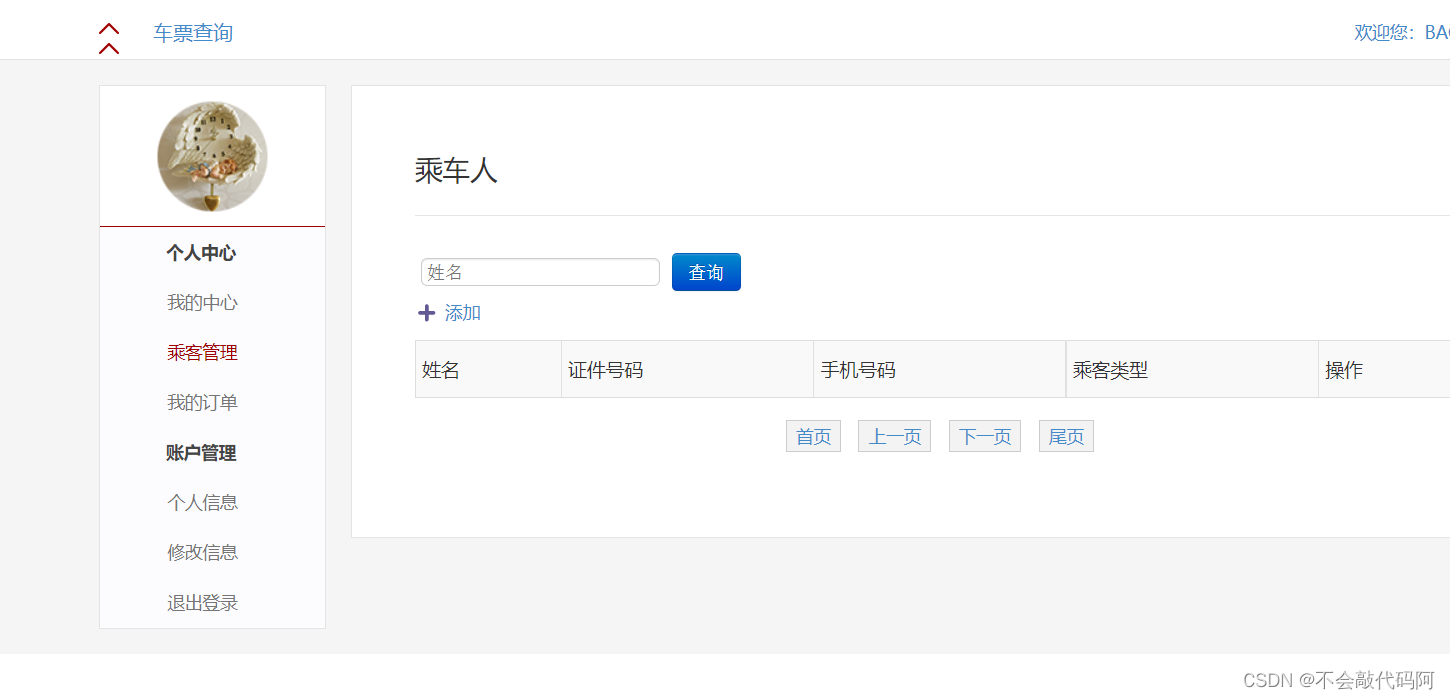Click the user avatar picture
The width and height of the screenshot is (1450, 699).
coord(212,155)
